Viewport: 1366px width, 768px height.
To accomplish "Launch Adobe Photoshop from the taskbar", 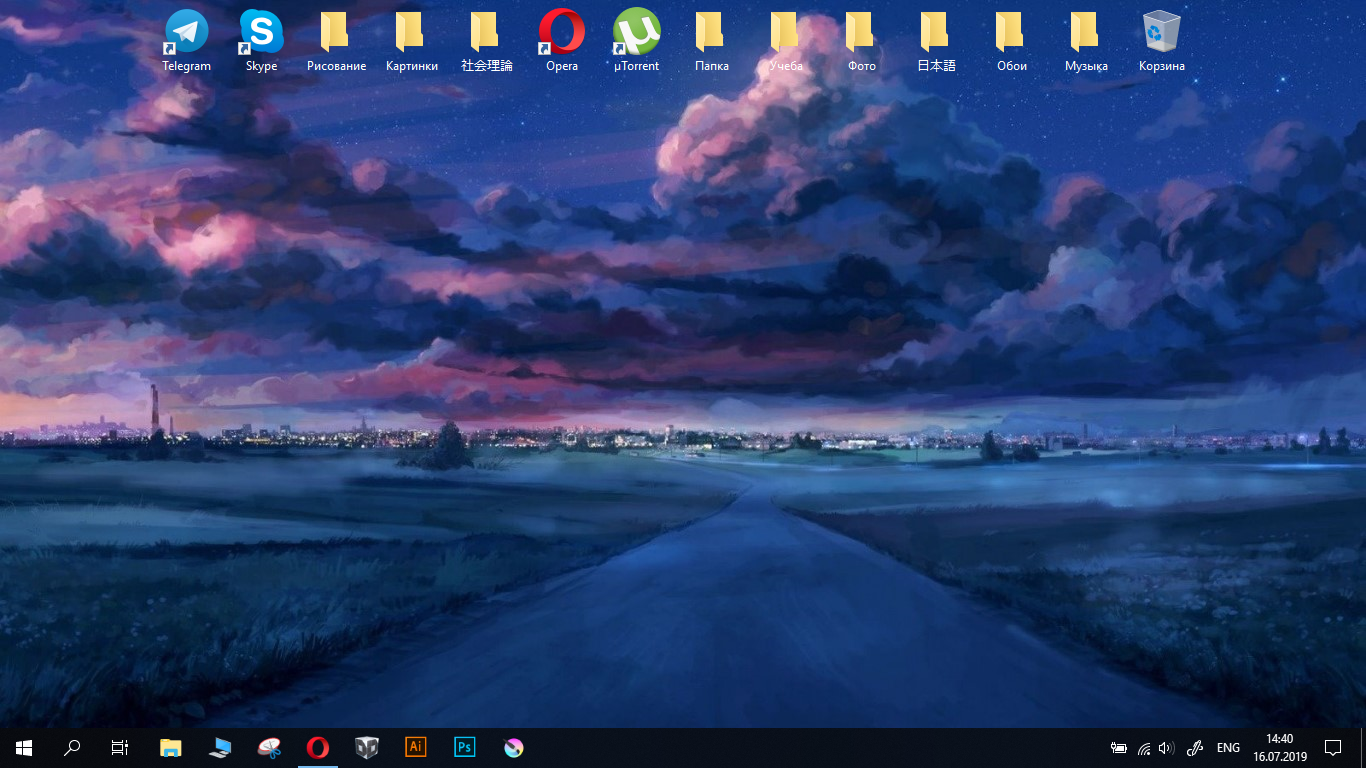I will [x=465, y=748].
